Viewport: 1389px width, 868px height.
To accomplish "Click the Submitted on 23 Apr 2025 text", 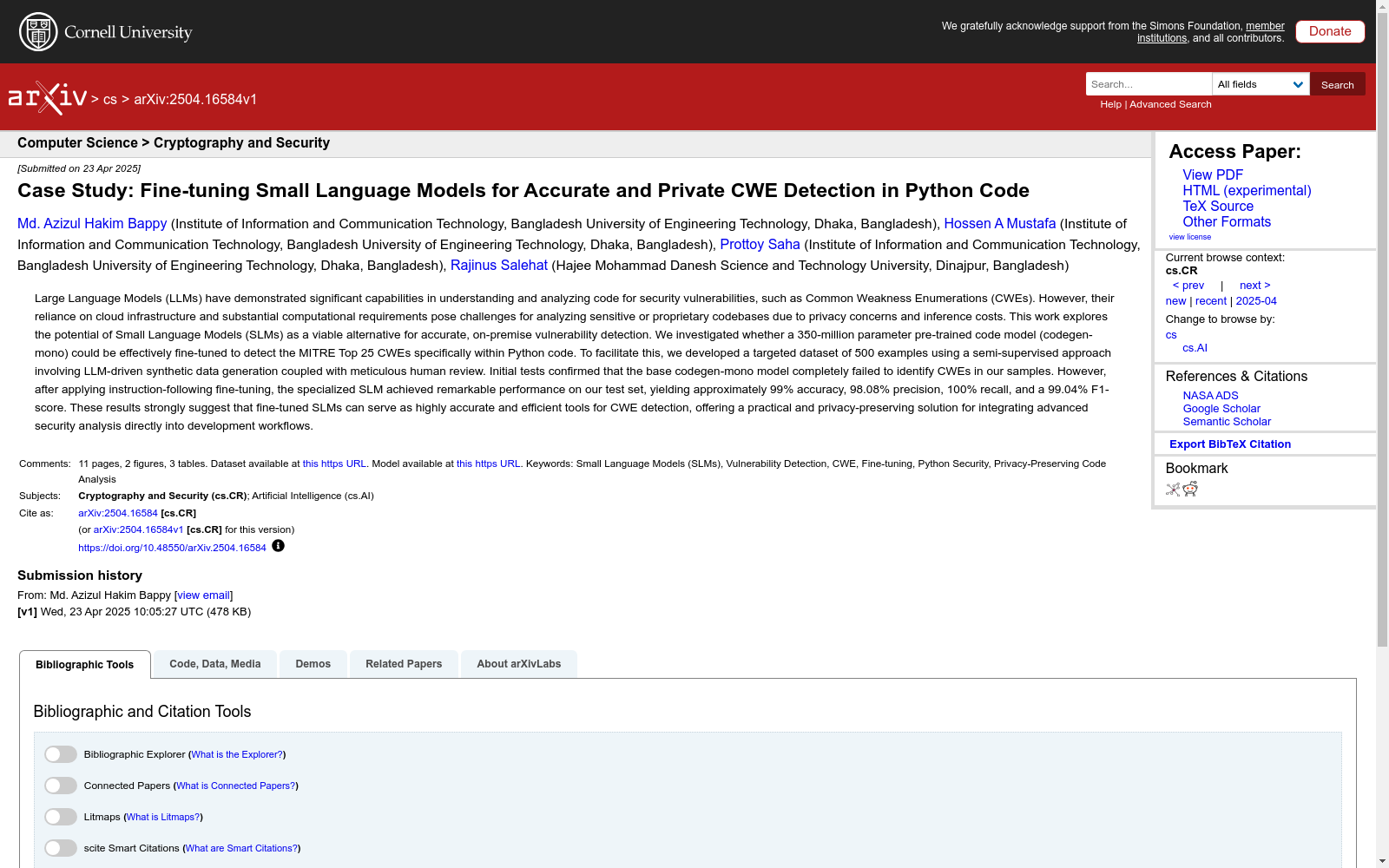I will pyautogui.click(x=79, y=169).
